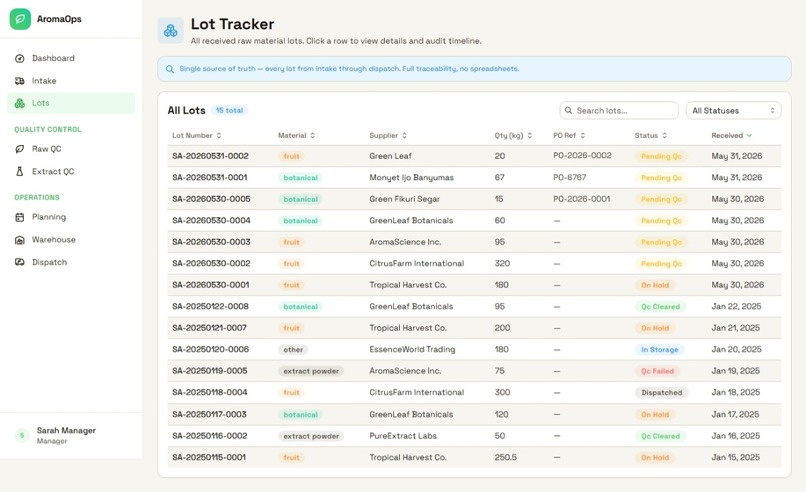The image size is (806, 492).
Task: Click supplier Monyet Ijo Banyumas
Action: point(411,177)
